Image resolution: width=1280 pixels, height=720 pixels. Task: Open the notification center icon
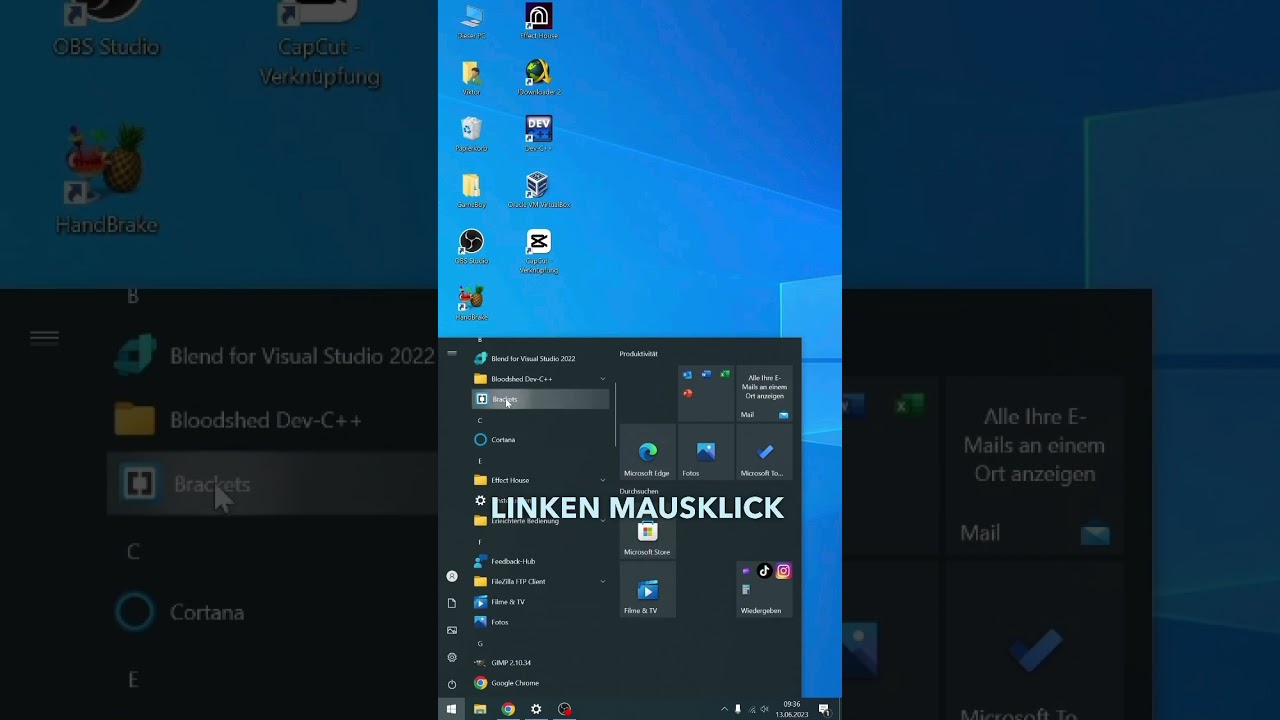[824, 709]
